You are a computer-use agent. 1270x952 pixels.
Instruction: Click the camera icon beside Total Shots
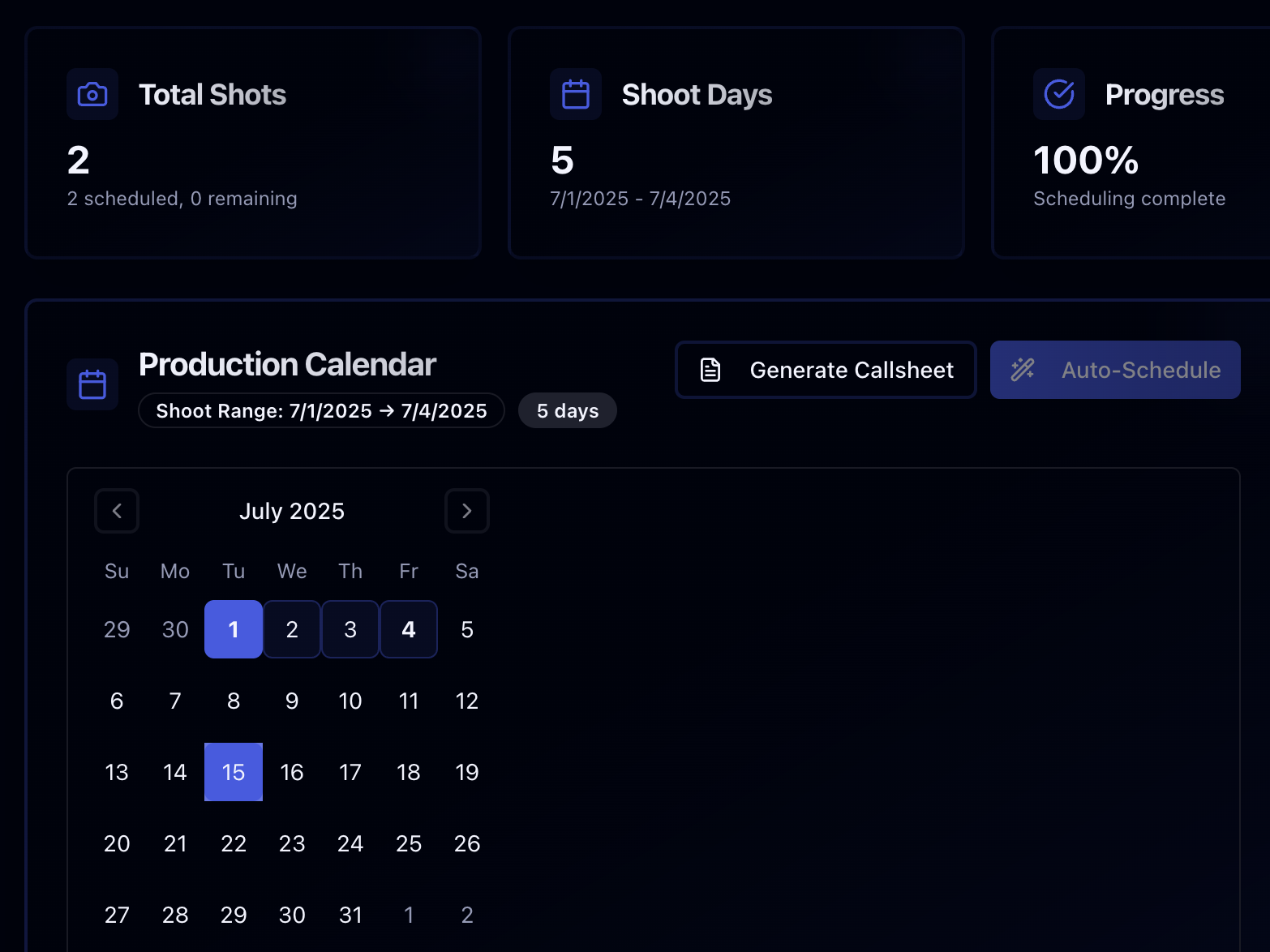click(x=92, y=95)
